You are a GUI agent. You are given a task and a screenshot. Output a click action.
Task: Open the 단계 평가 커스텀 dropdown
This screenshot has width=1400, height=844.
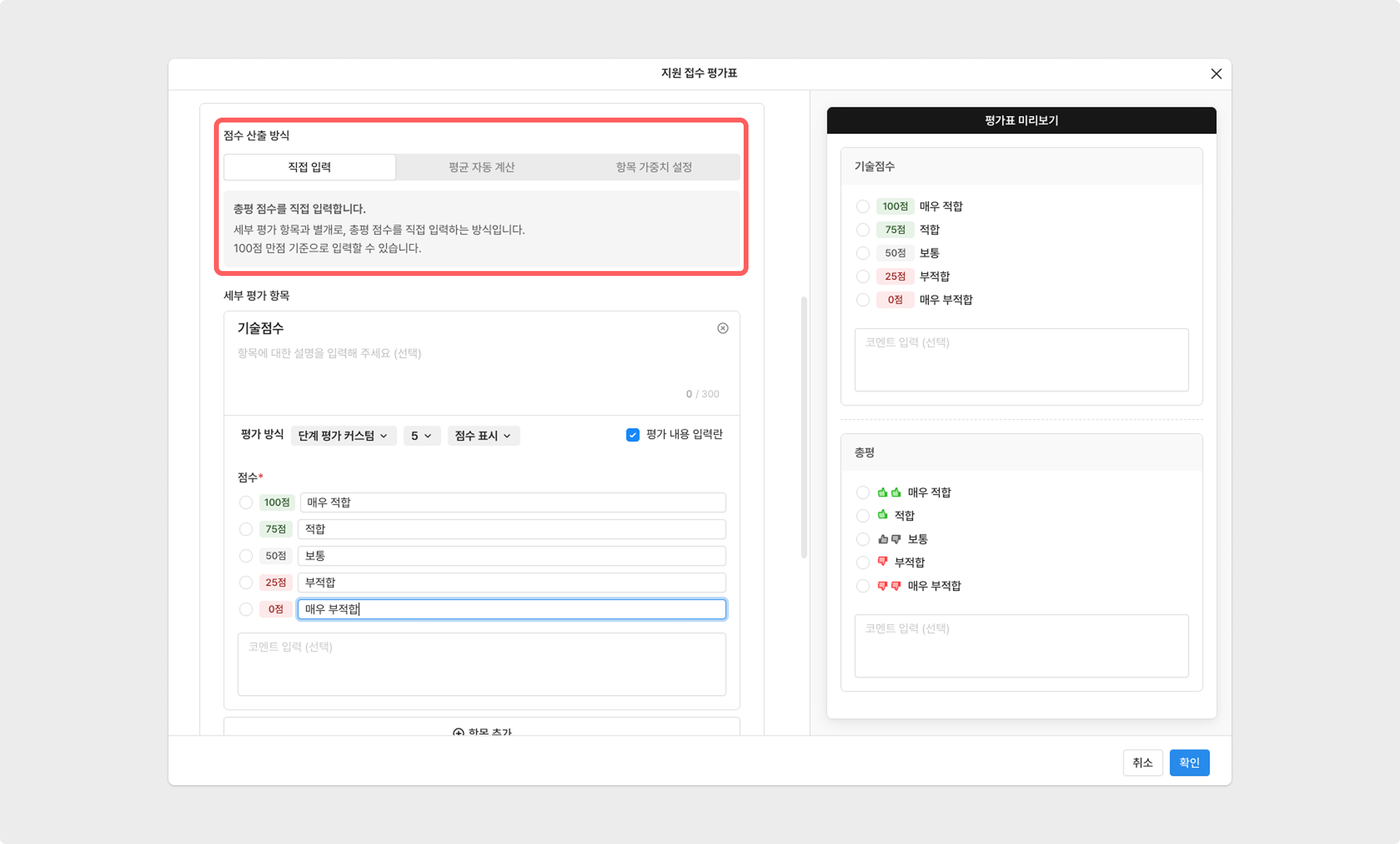(x=343, y=436)
